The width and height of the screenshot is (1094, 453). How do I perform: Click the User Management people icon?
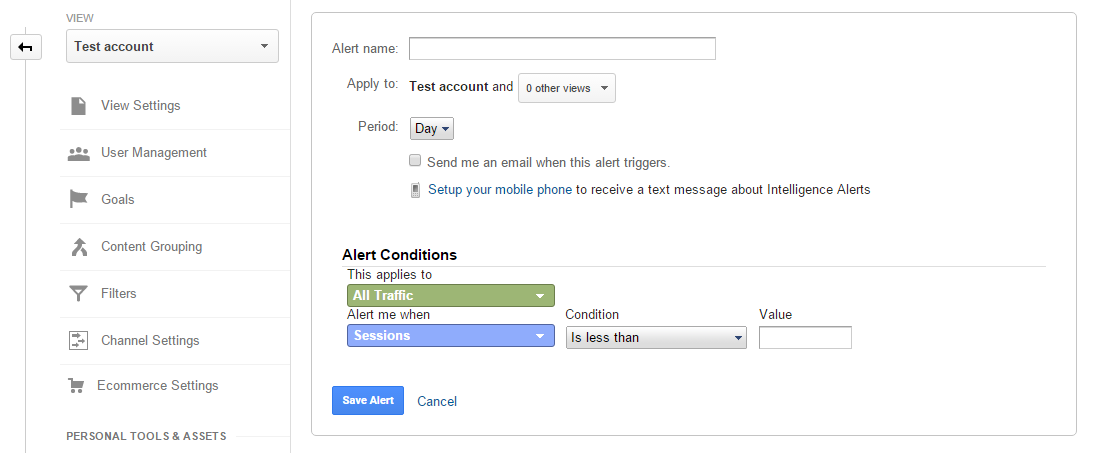pos(78,153)
